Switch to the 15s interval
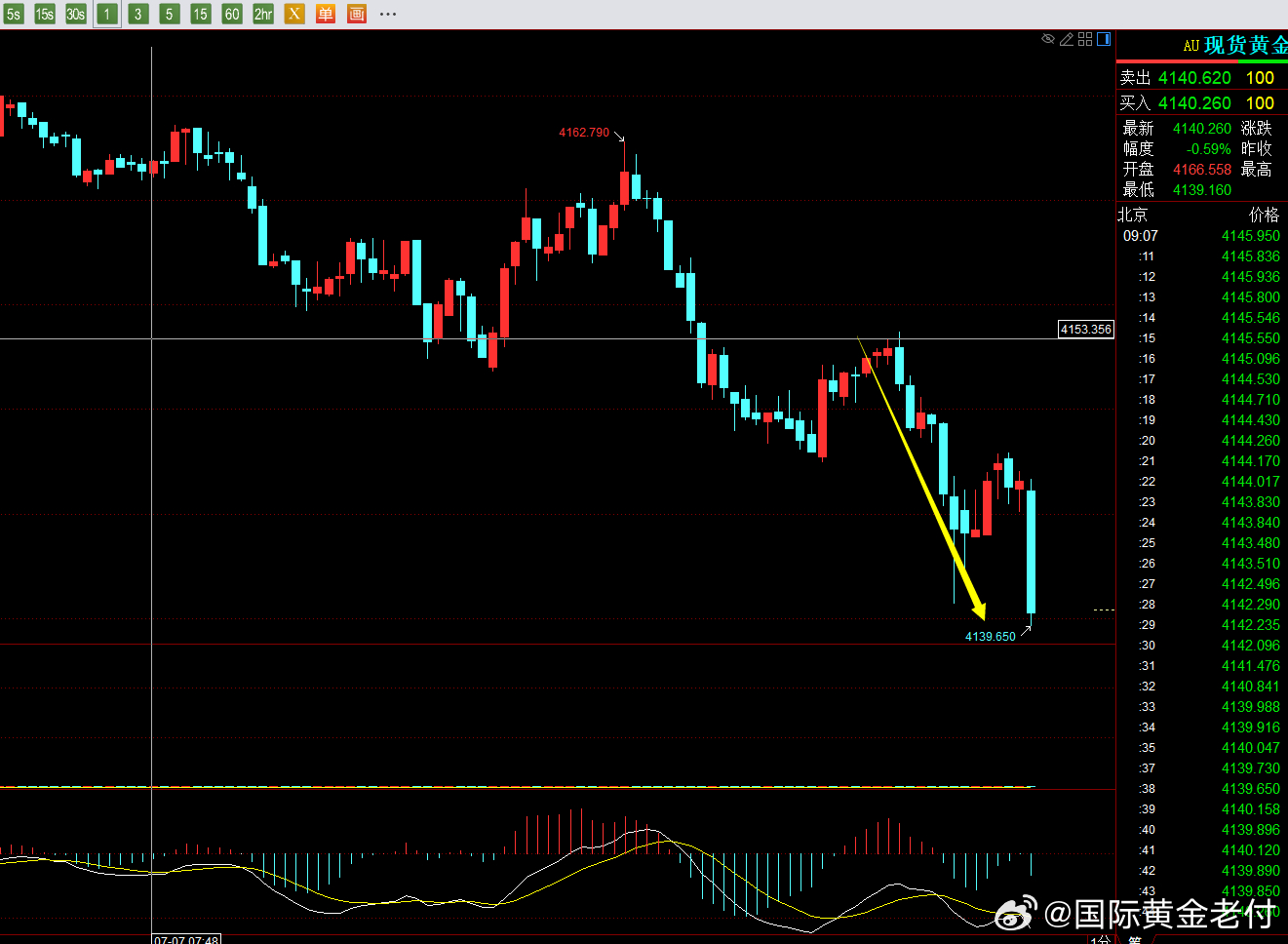Image resolution: width=1288 pixels, height=944 pixels. (45, 14)
